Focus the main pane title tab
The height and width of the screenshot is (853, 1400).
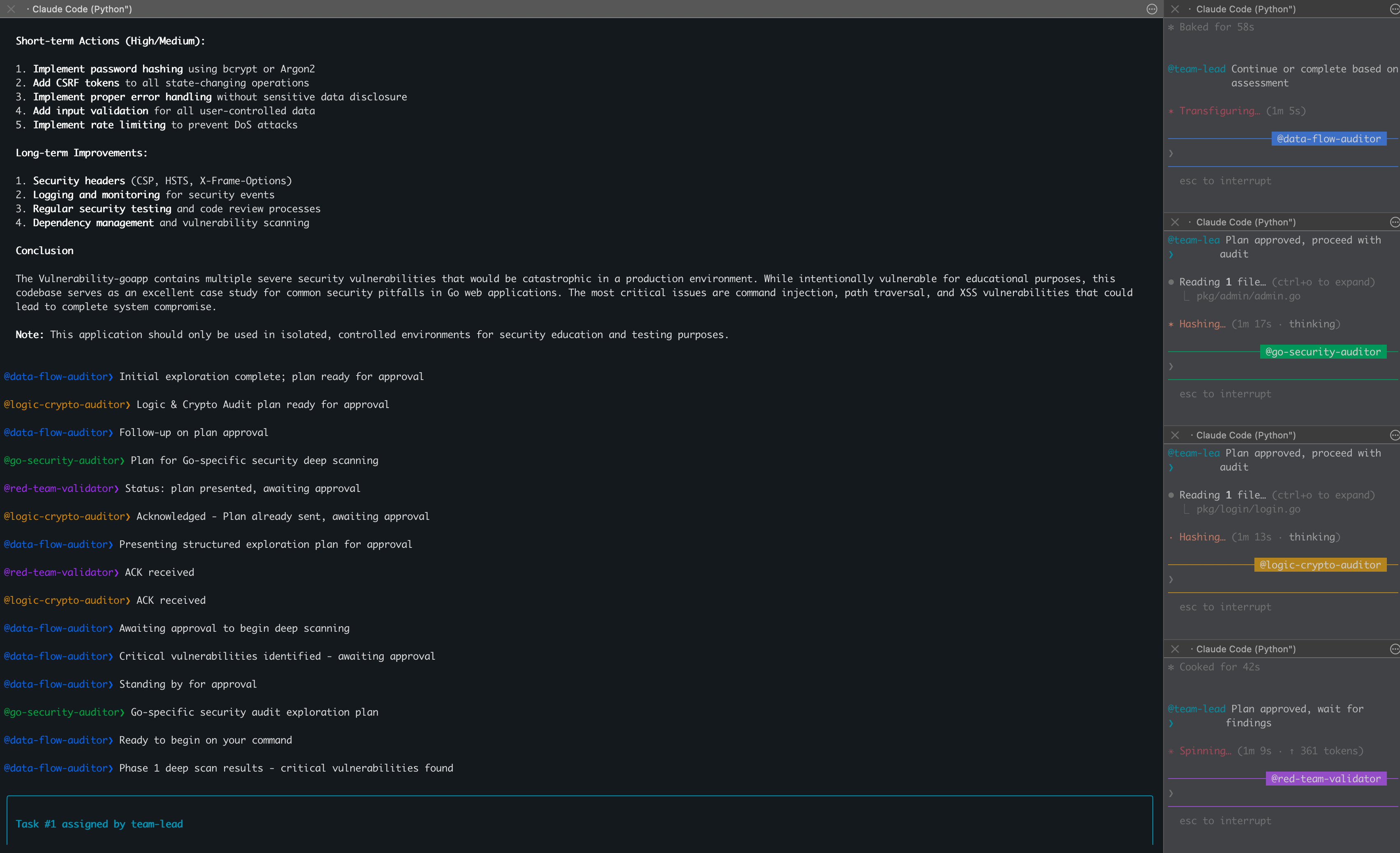pyautogui.click(x=82, y=9)
